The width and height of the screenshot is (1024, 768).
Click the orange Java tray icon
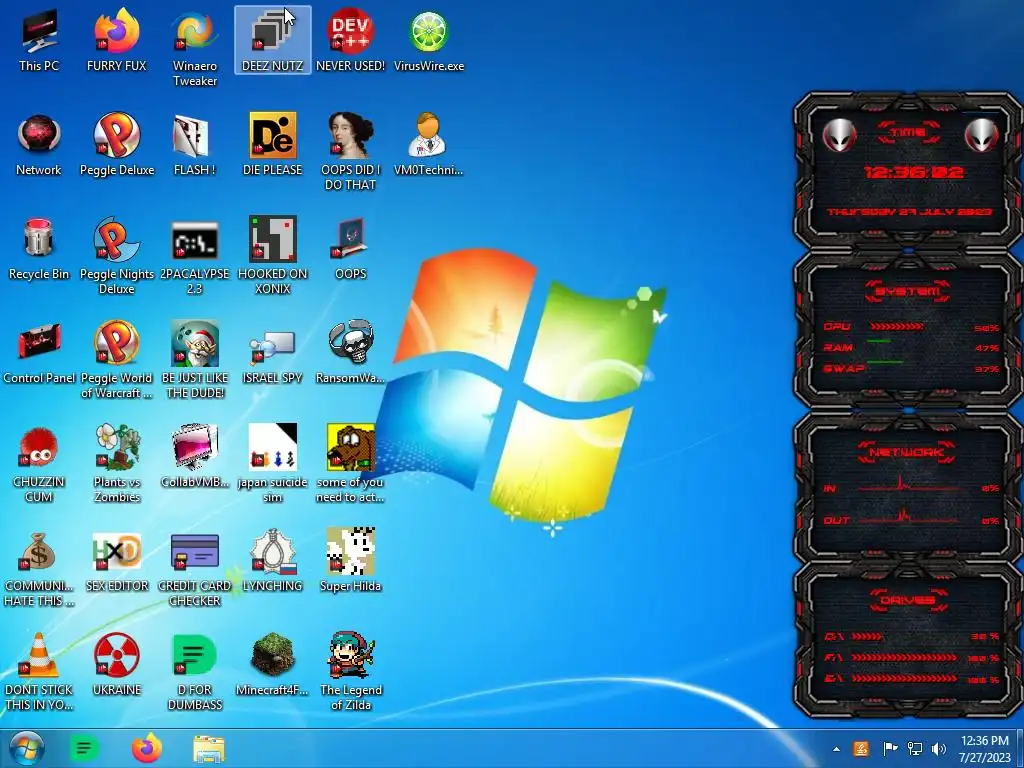click(861, 749)
